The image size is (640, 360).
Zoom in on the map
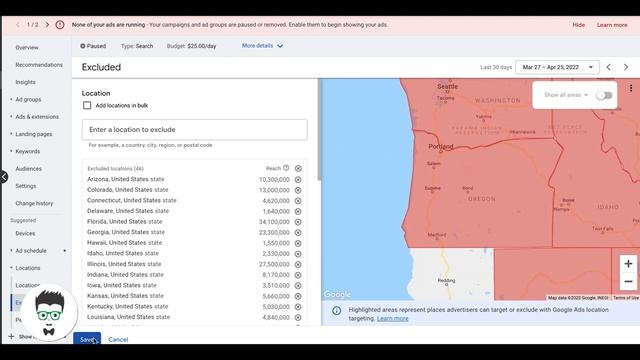pos(628,264)
